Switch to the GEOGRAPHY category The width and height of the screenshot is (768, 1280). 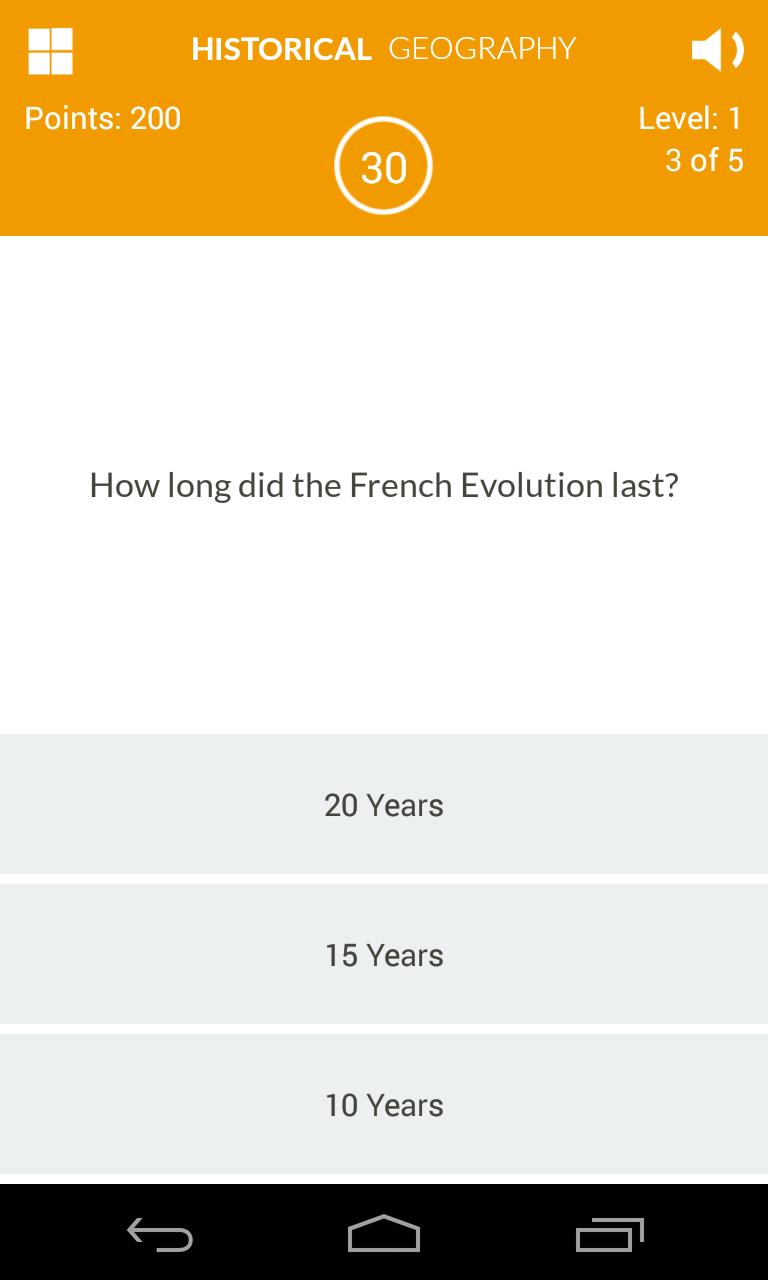click(x=484, y=48)
